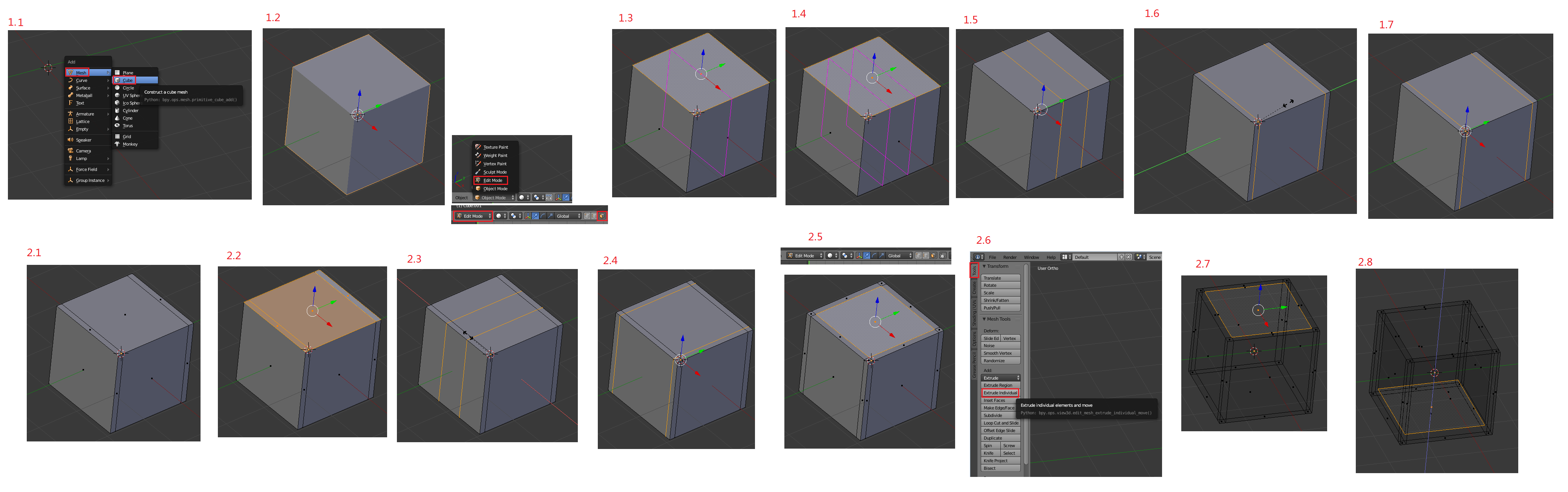Screen dimensions: 1568x492
Task: Collapse the Transform panel triangle
Action: 984,266
